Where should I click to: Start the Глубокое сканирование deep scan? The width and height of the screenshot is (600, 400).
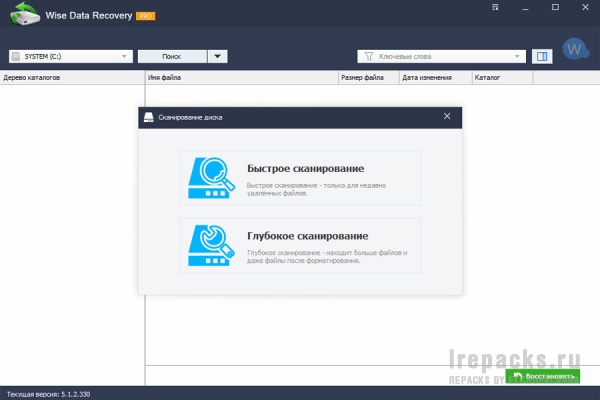tap(300, 245)
